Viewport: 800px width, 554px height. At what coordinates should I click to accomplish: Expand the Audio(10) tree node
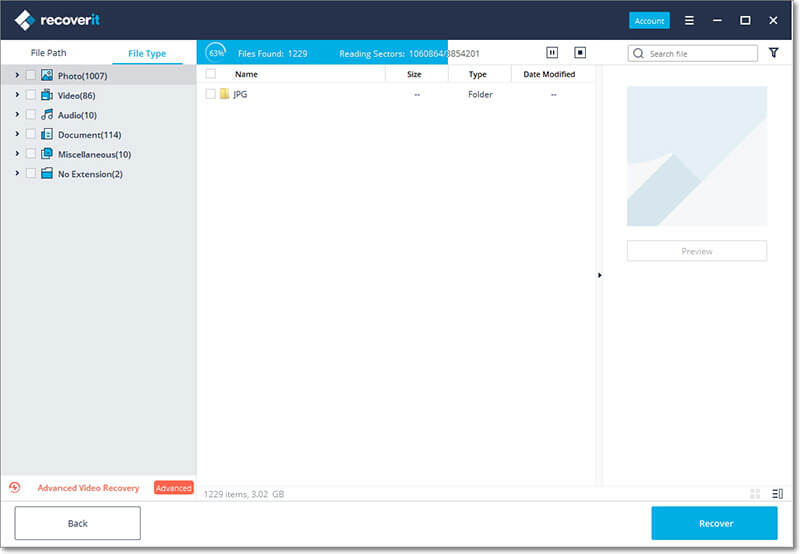click(x=17, y=114)
